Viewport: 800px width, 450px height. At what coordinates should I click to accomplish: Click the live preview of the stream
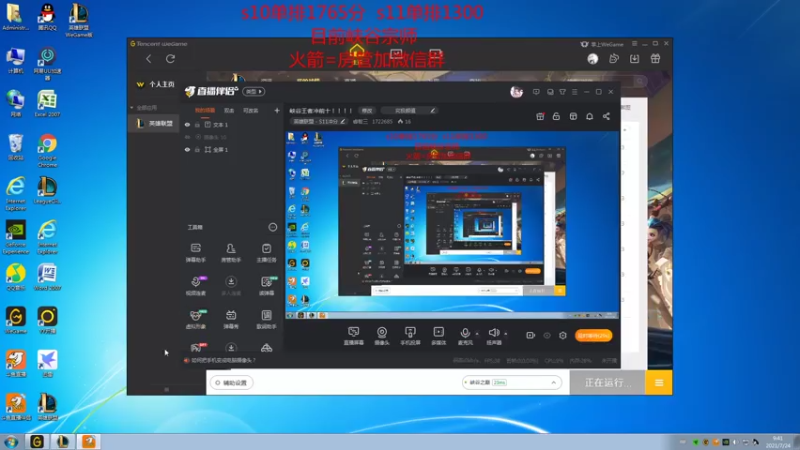click(452, 225)
